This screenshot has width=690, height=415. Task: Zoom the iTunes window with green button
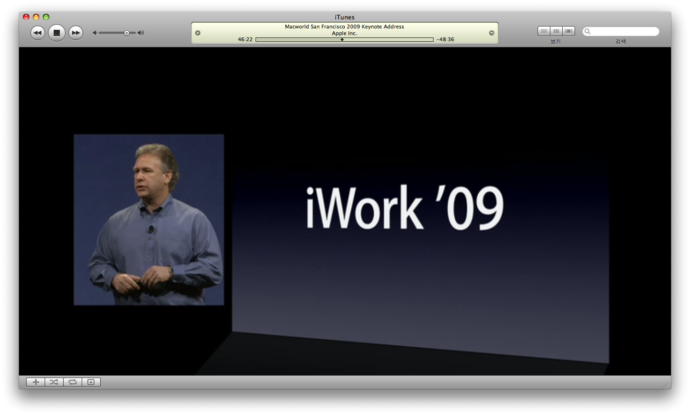[x=46, y=17]
